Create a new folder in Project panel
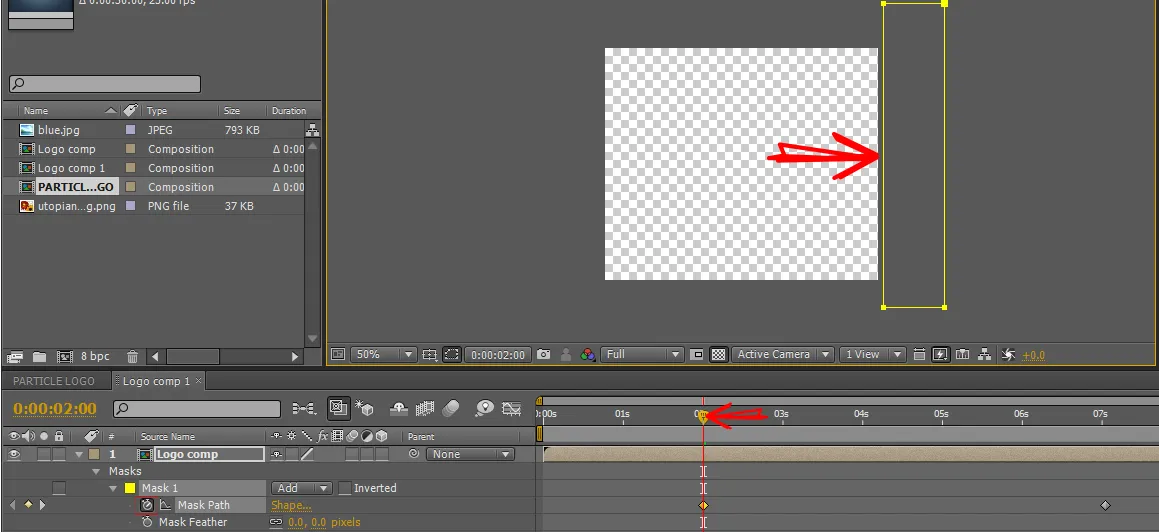Viewport: 1159px width, 532px height. coord(40,356)
